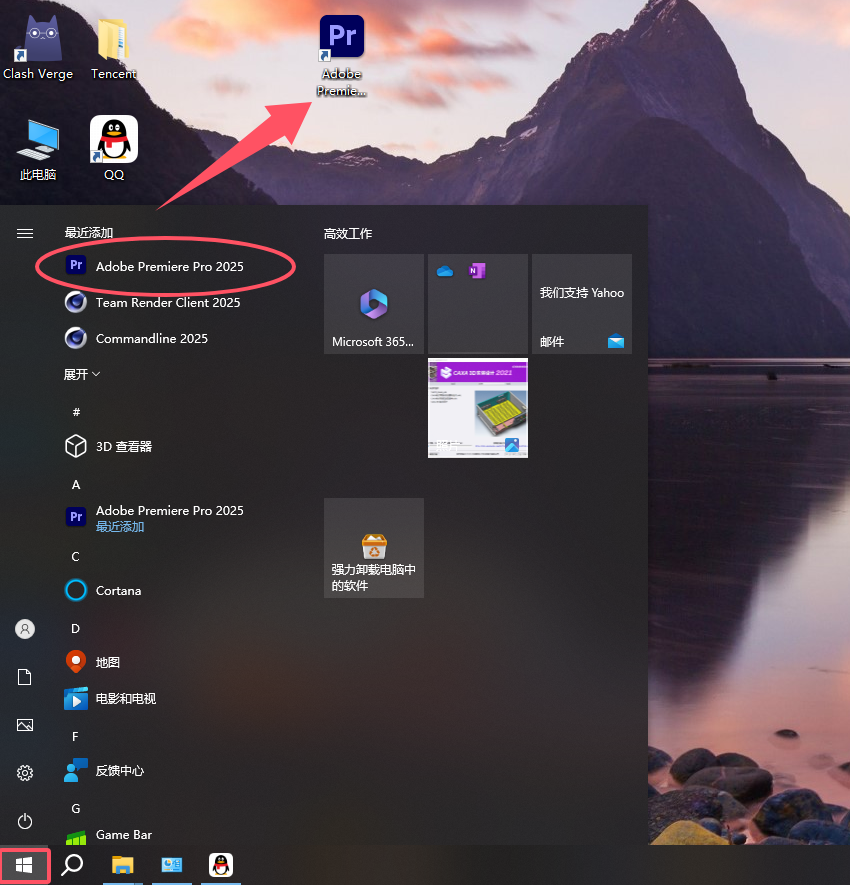Click the power icon in Start sidebar
850x885 pixels.
(25, 821)
